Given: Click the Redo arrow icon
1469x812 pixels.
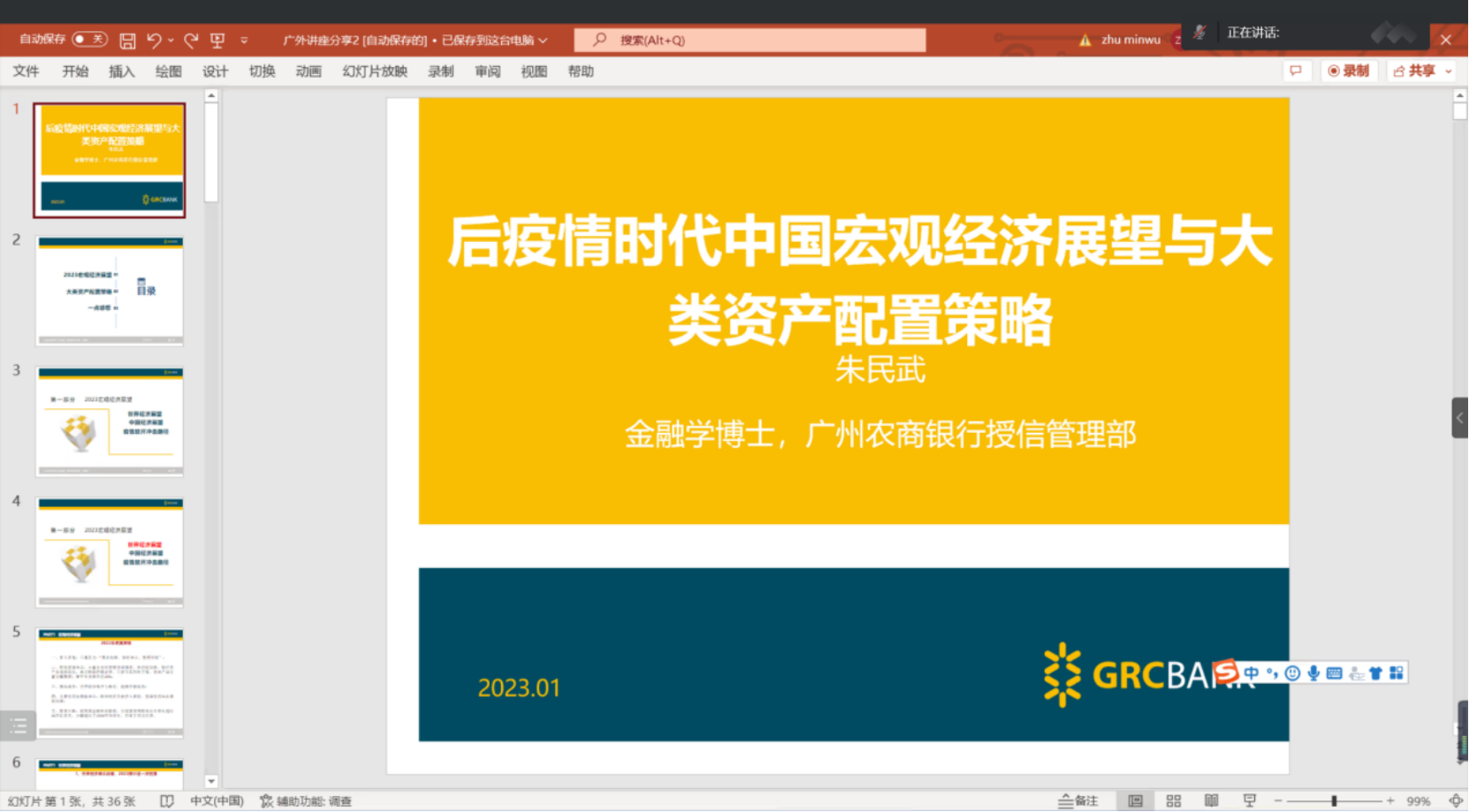Looking at the screenshot, I should point(191,41).
